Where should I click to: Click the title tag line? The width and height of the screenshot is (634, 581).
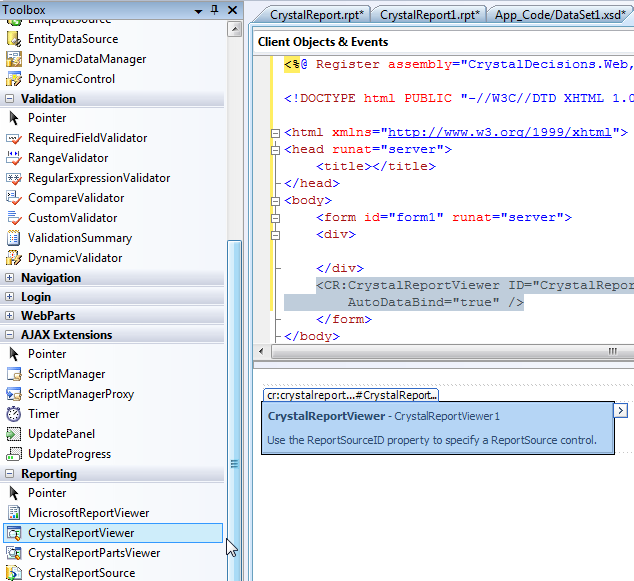pos(376,166)
